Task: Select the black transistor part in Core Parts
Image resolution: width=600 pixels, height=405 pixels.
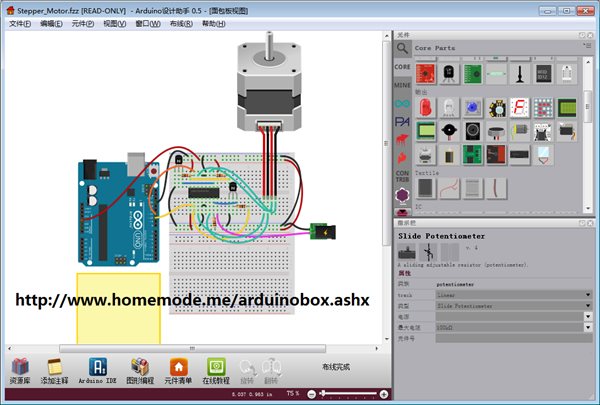Action: coord(449,73)
